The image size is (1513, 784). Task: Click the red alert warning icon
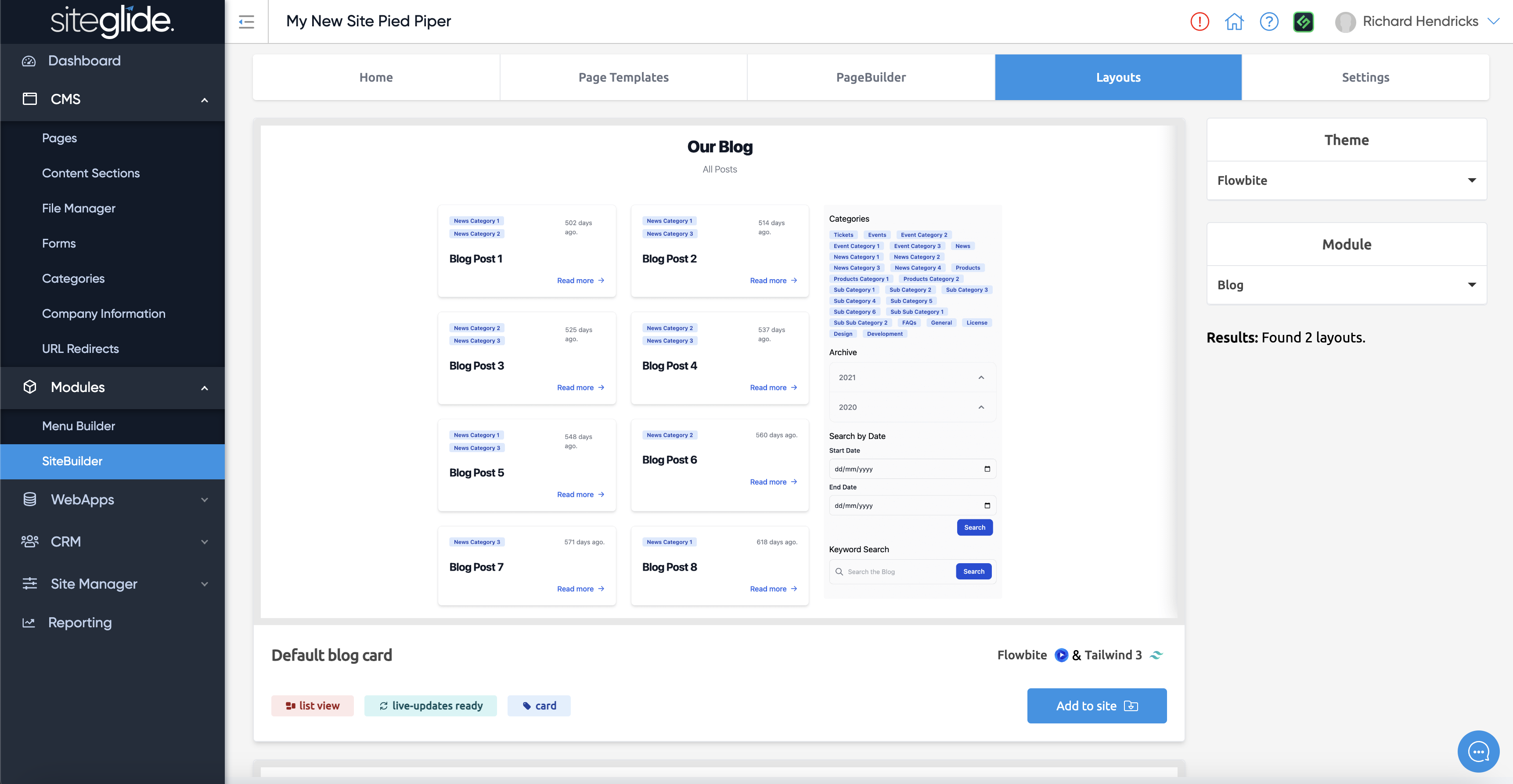tap(1200, 22)
